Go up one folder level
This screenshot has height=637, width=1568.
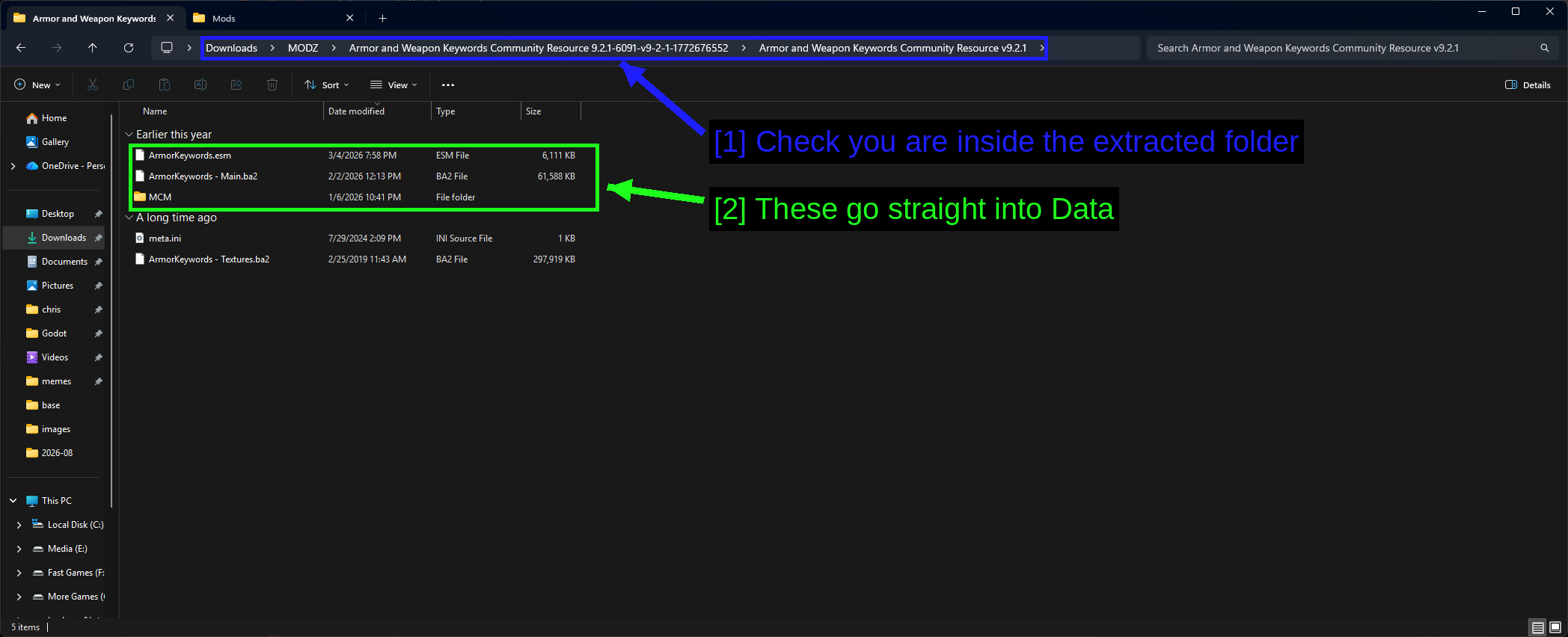(93, 48)
